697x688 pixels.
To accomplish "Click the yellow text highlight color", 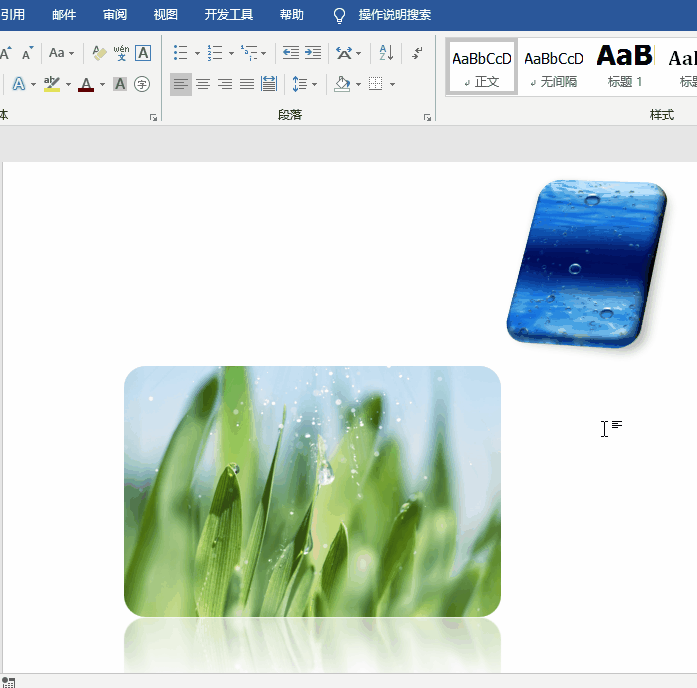I will (52, 84).
